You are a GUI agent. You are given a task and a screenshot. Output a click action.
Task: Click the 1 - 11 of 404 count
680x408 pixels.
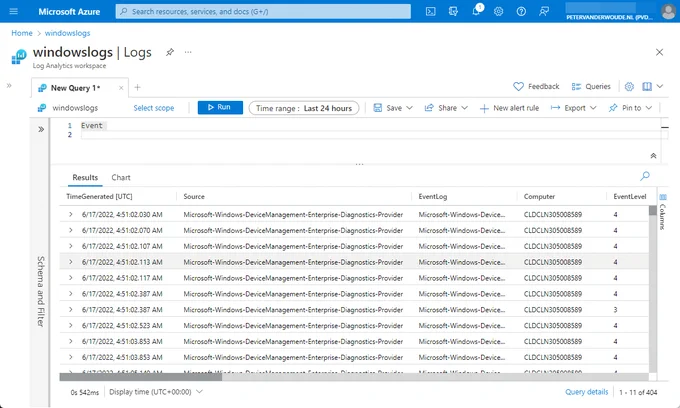(638, 392)
